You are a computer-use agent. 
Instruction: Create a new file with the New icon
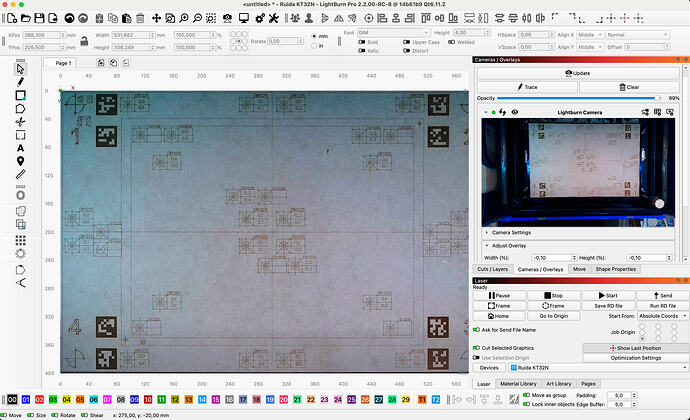tap(12, 18)
